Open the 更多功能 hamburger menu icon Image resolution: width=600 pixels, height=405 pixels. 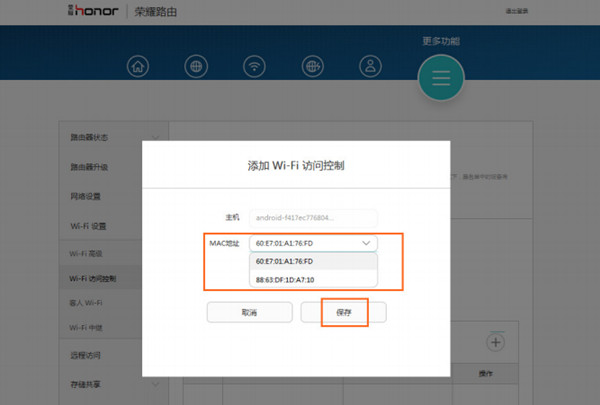click(441, 78)
